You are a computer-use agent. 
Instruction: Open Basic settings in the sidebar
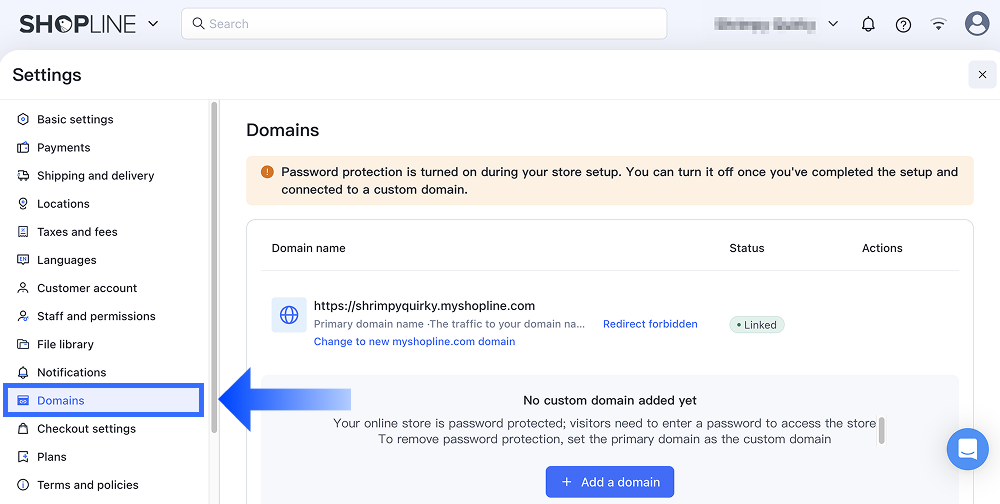click(x=75, y=119)
